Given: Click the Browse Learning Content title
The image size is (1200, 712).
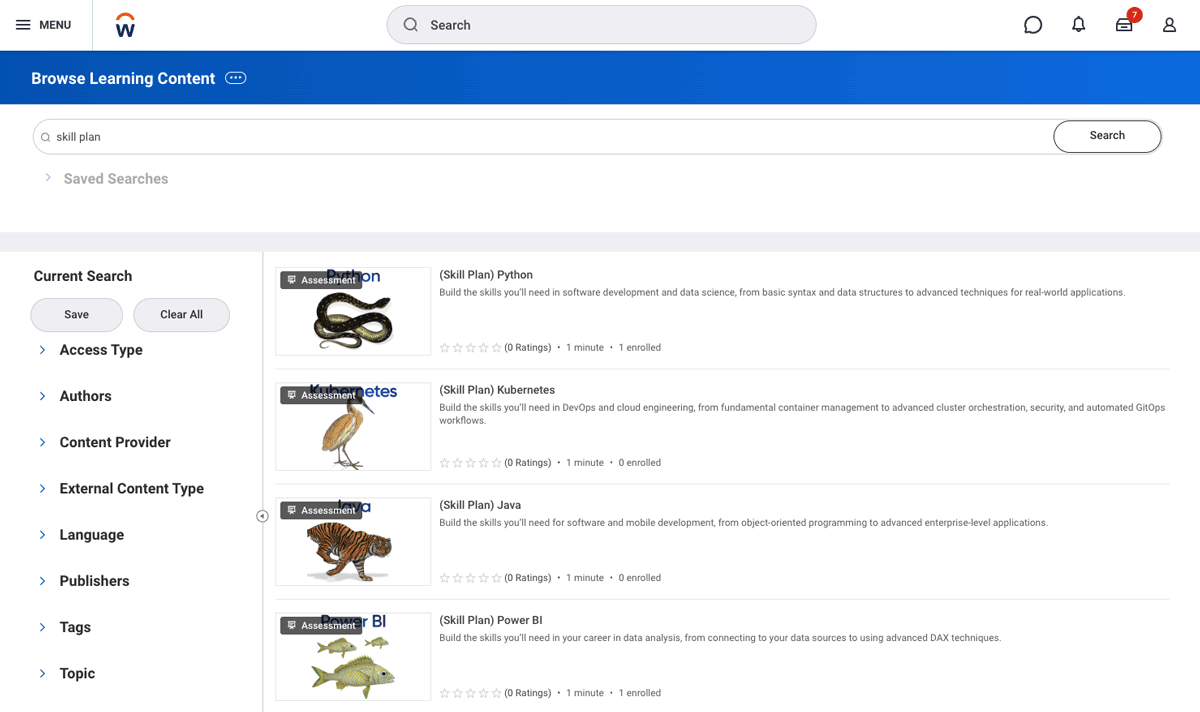Looking at the screenshot, I should (123, 78).
